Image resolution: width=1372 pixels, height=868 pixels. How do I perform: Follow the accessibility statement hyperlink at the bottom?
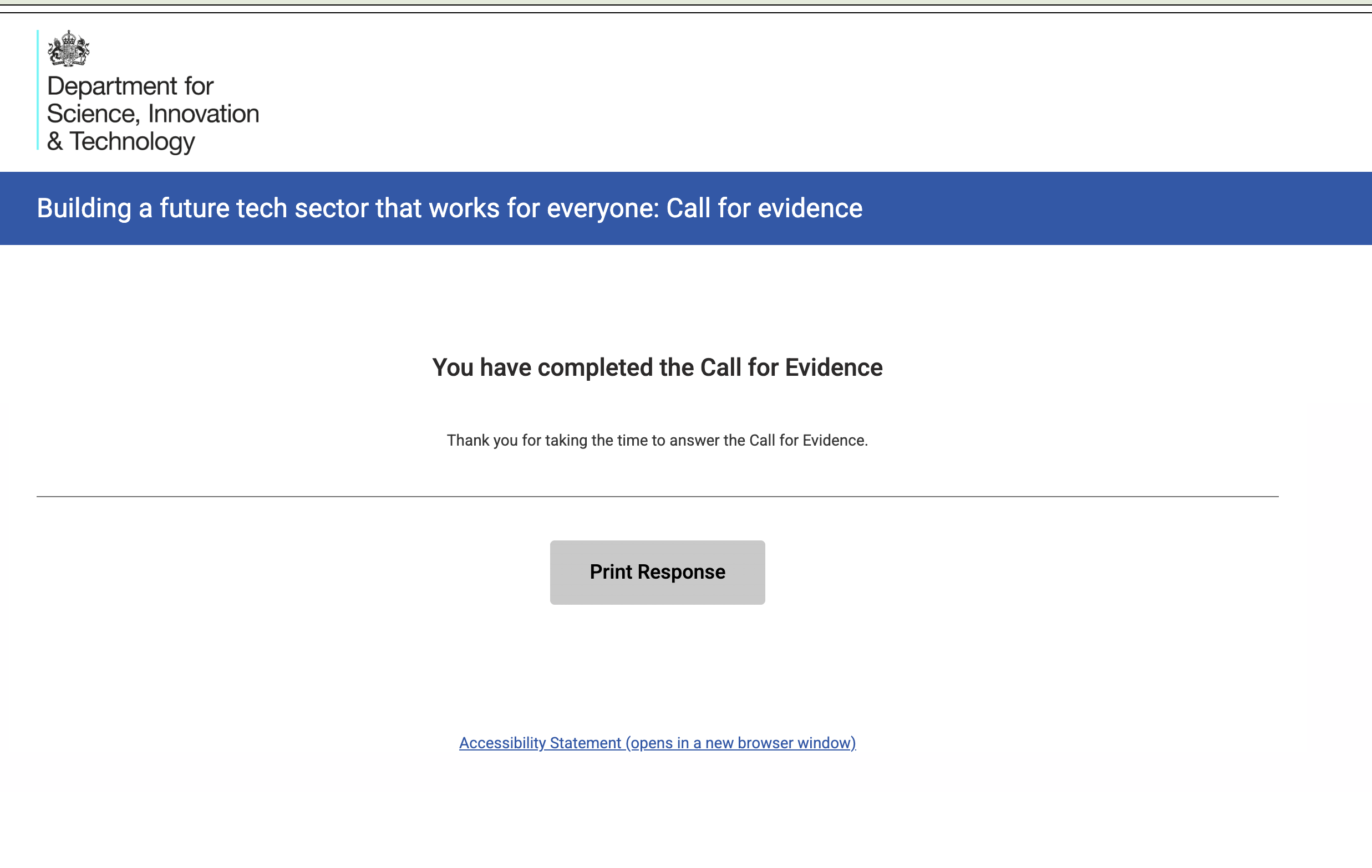pos(657,742)
